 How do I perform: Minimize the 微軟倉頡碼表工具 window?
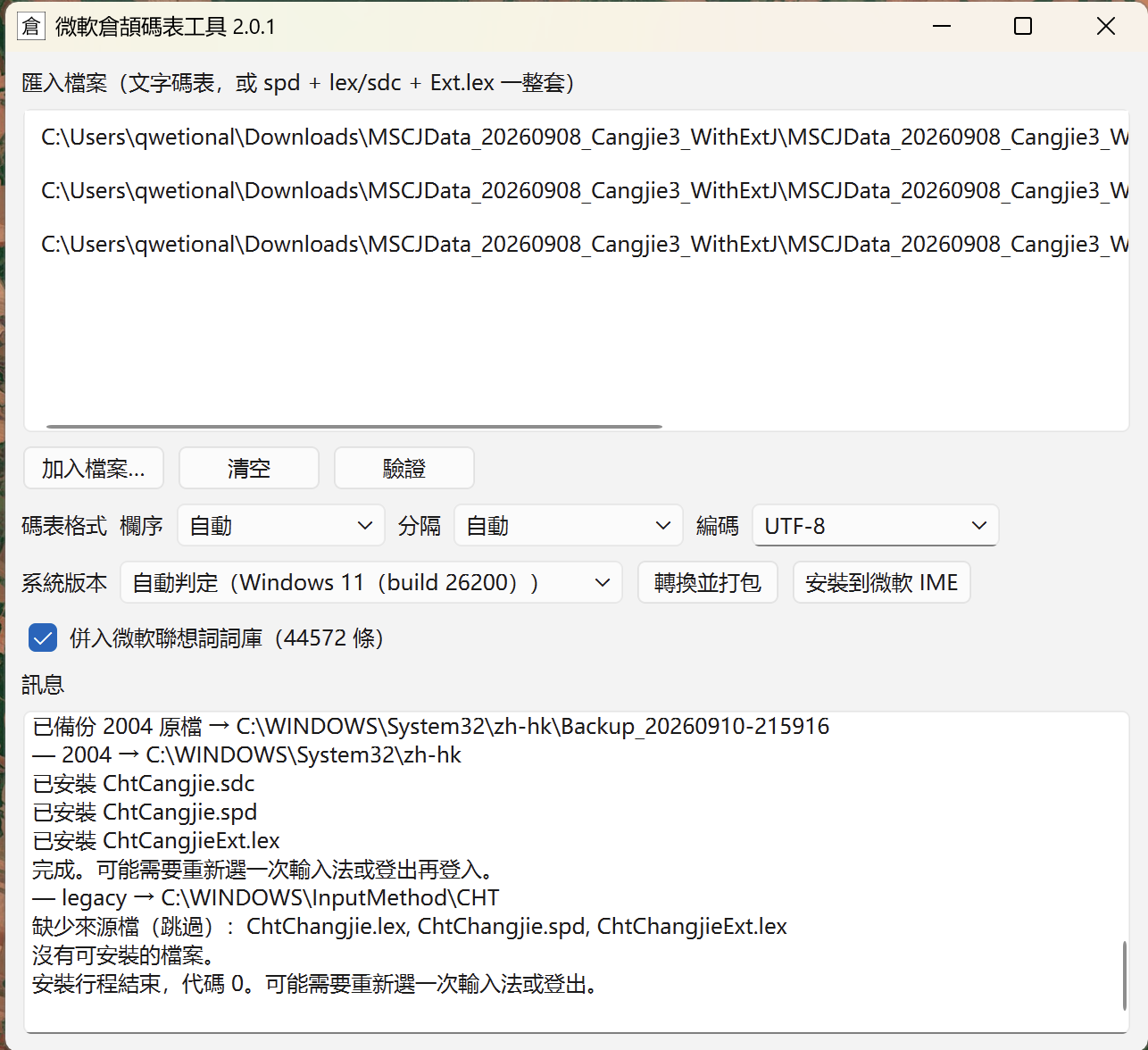[942, 26]
